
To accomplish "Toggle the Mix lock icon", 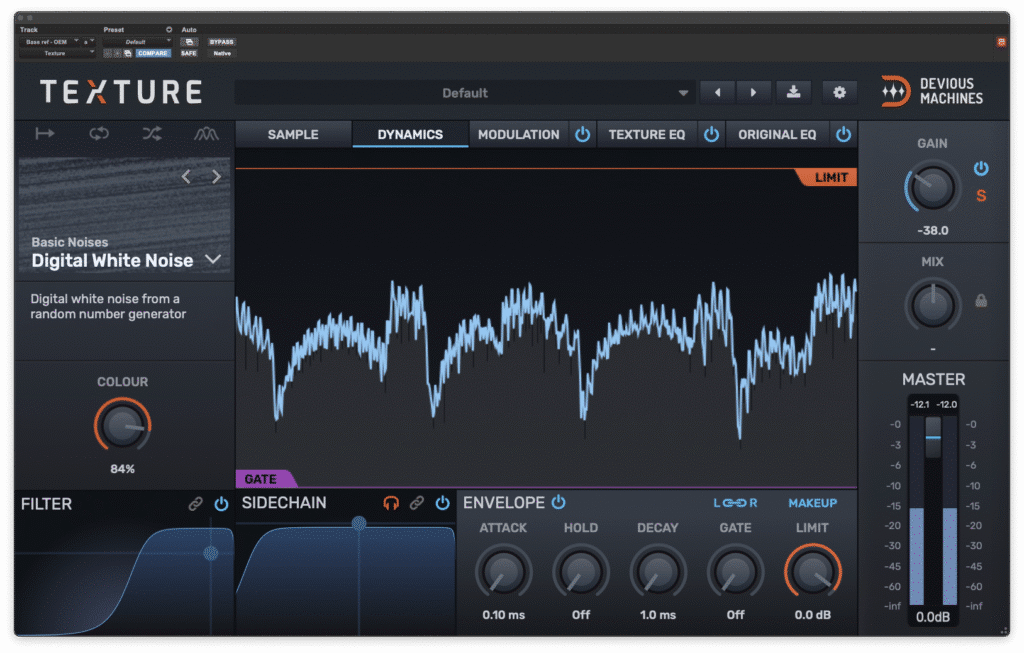I will (x=981, y=300).
